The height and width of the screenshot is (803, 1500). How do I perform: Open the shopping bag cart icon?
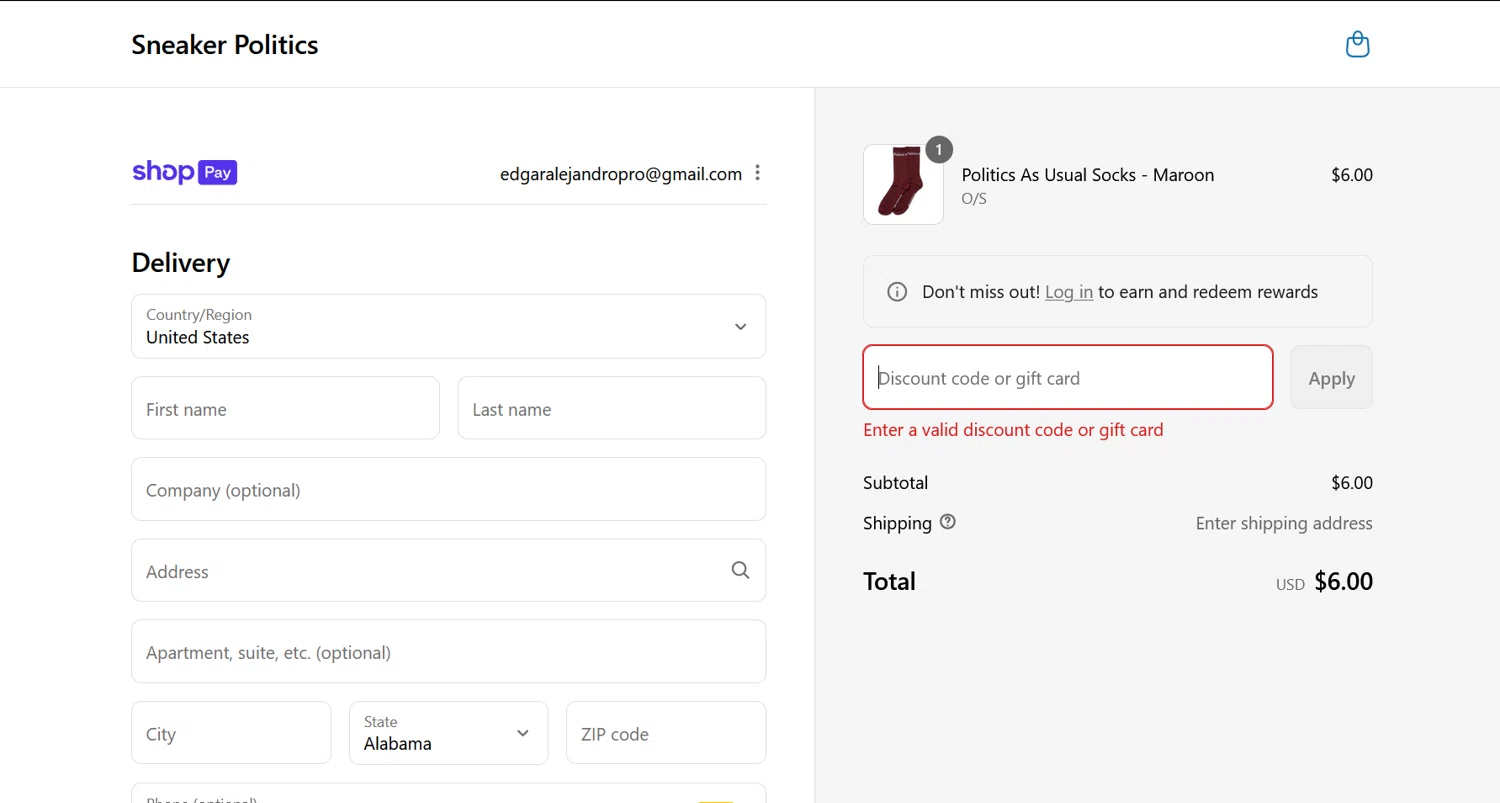tap(1357, 44)
